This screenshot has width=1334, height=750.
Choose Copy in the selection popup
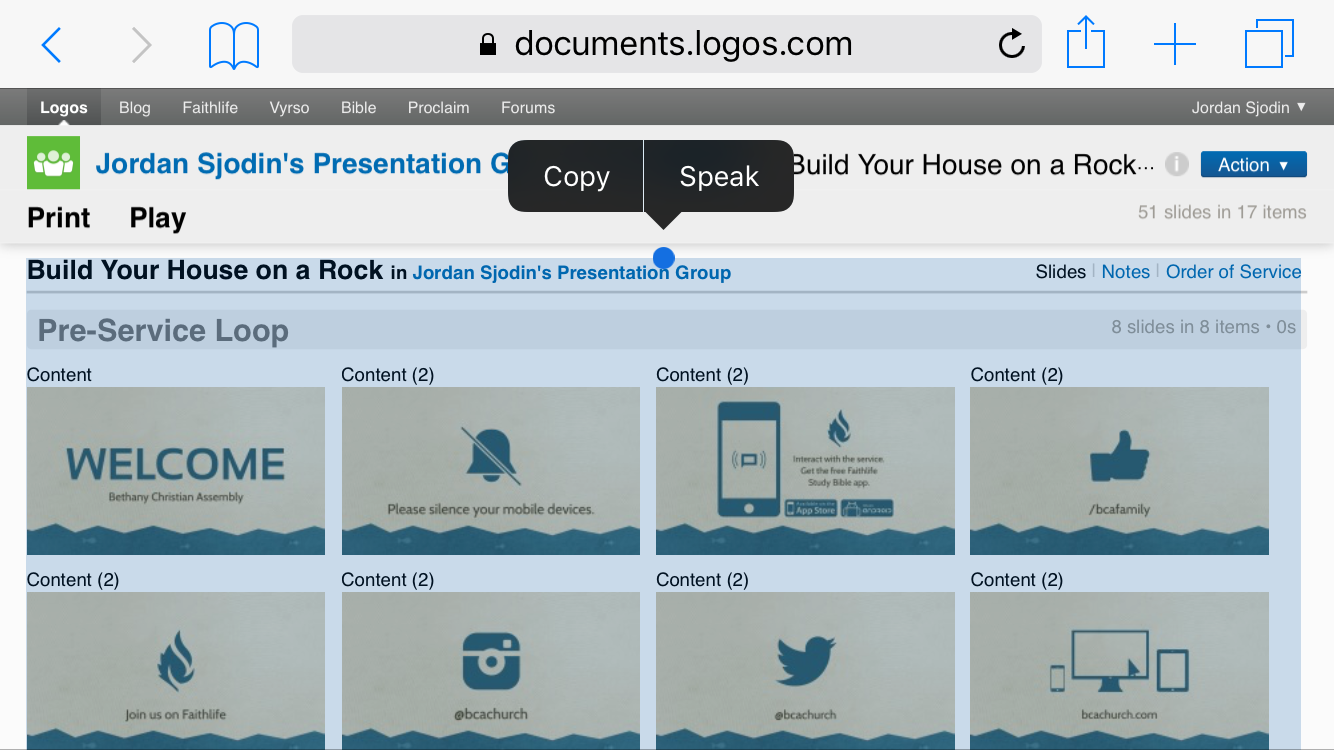click(576, 176)
